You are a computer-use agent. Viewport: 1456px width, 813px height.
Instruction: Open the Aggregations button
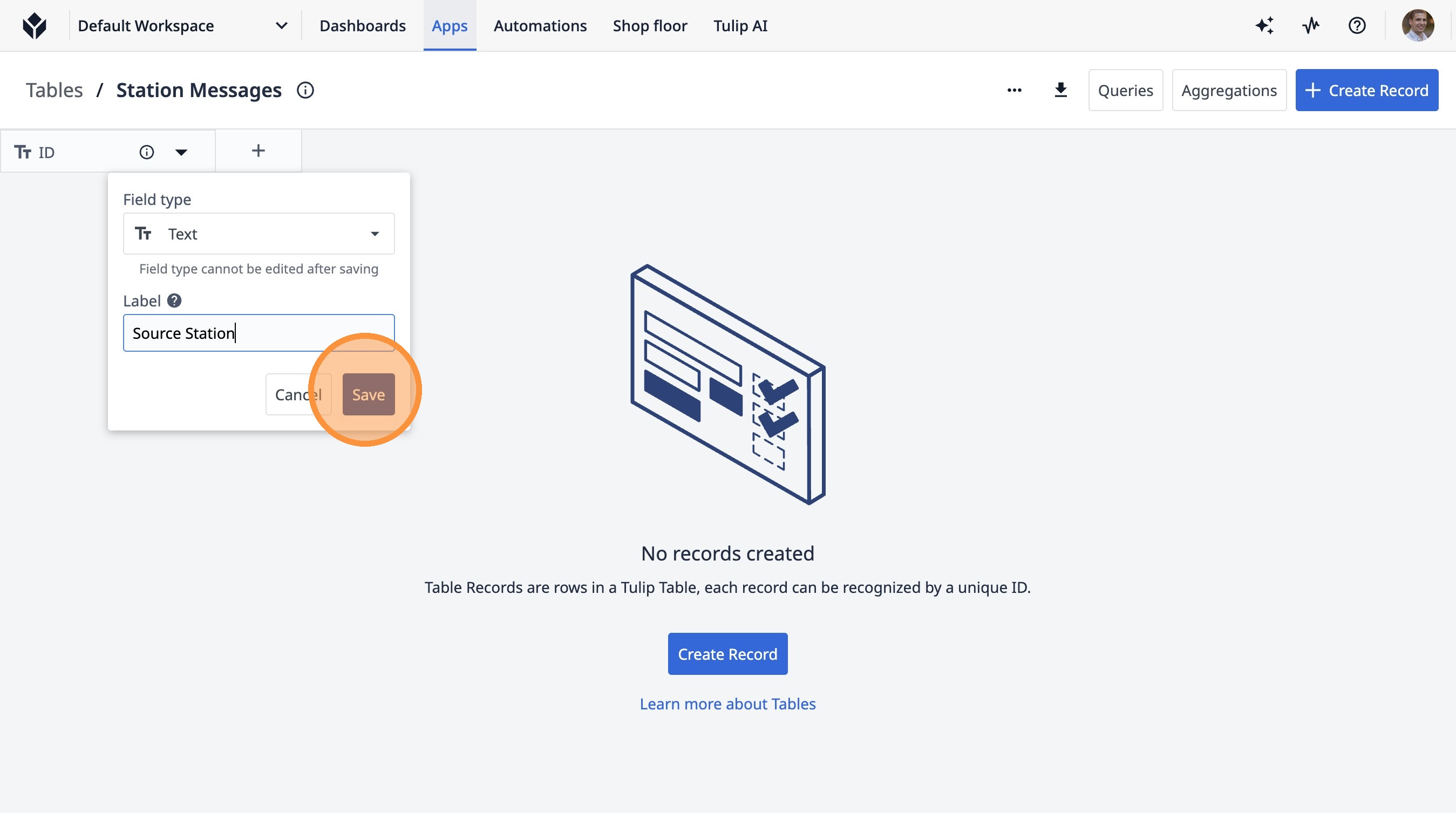click(1229, 91)
